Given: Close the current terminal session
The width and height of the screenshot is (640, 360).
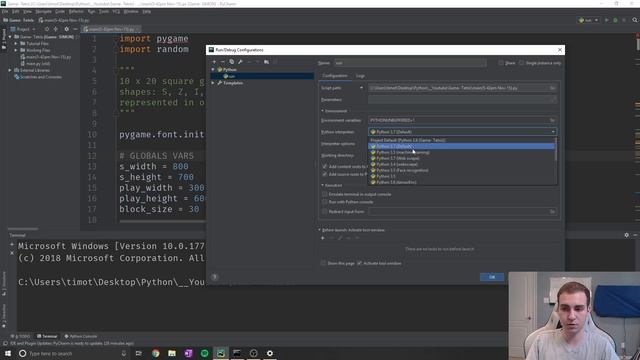Looking at the screenshot, I should tap(12, 253).
